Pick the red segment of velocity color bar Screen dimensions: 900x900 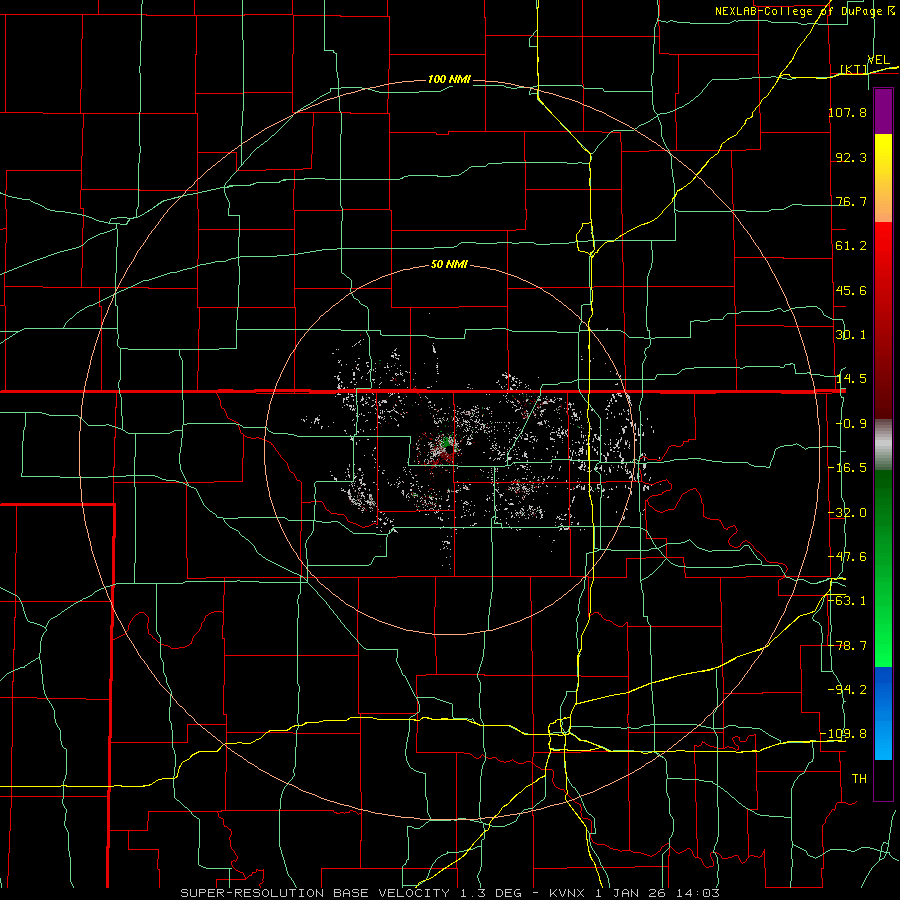[883, 320]
